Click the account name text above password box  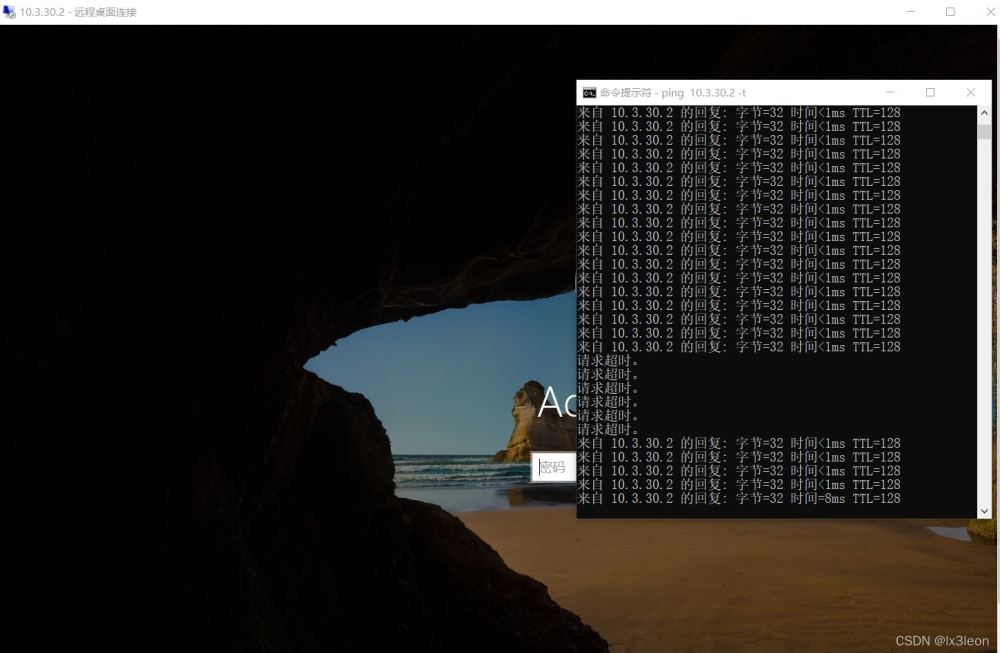tap(556, 403)
